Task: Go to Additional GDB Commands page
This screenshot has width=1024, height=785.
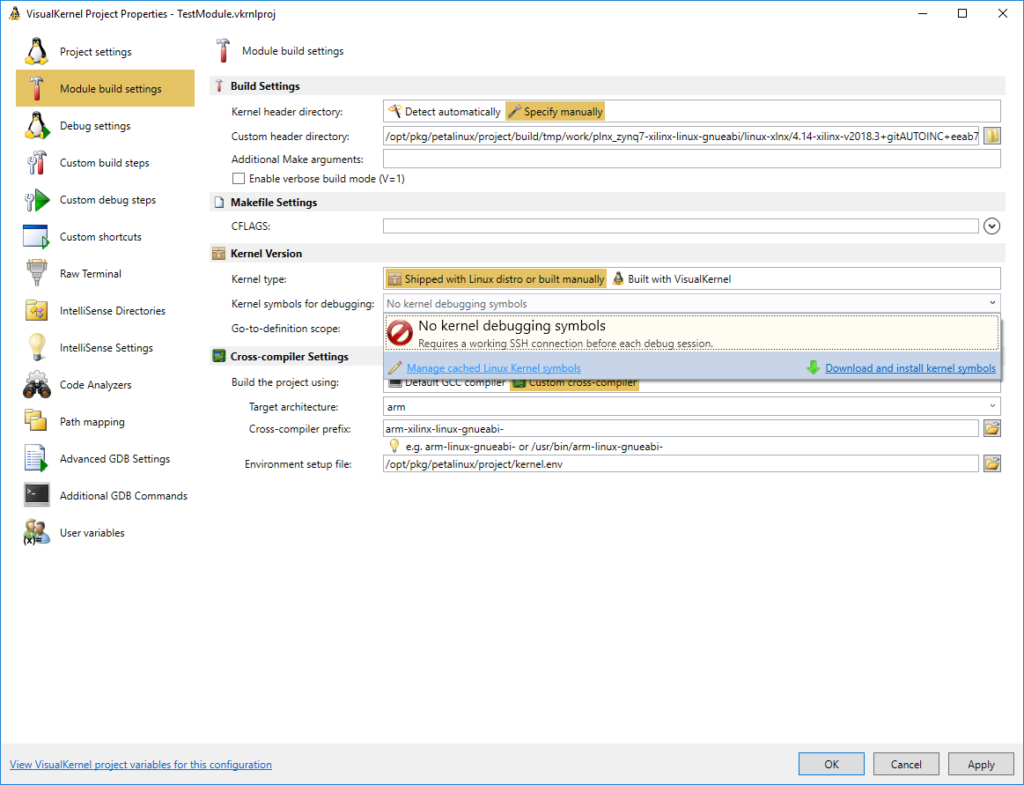Action: pyautogui.click(x=123, y=496)
